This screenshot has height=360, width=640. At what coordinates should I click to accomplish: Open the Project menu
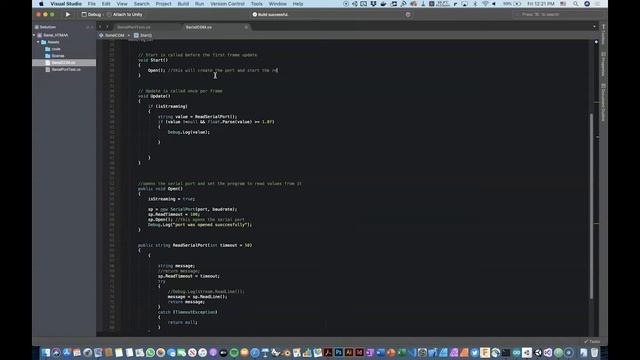164,4
